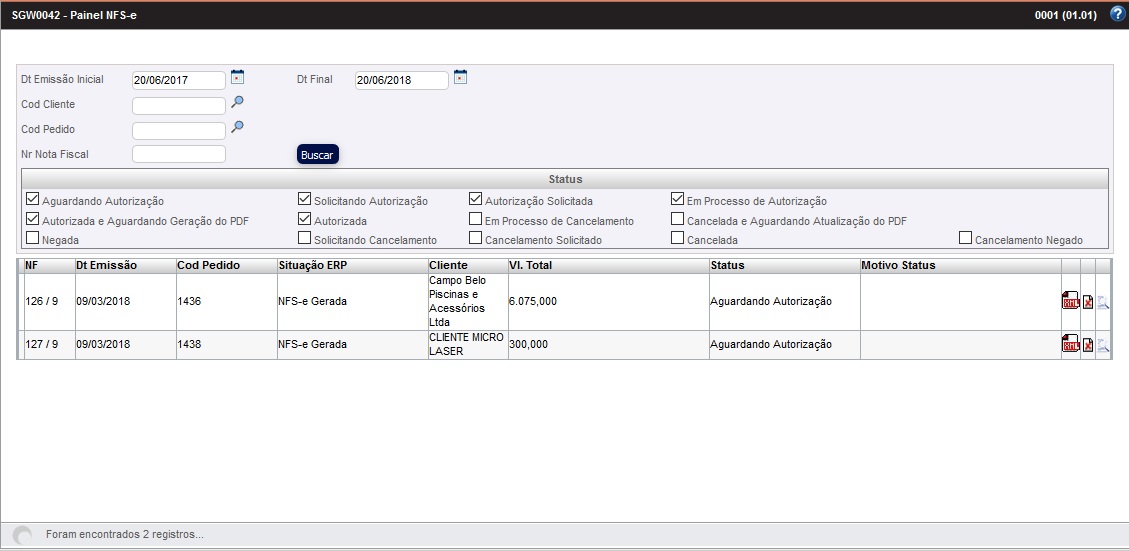Image resolution: width=1129 pixels, height=551 pixels.
Task: Click the Vl. Total column header
Action: 530,266
